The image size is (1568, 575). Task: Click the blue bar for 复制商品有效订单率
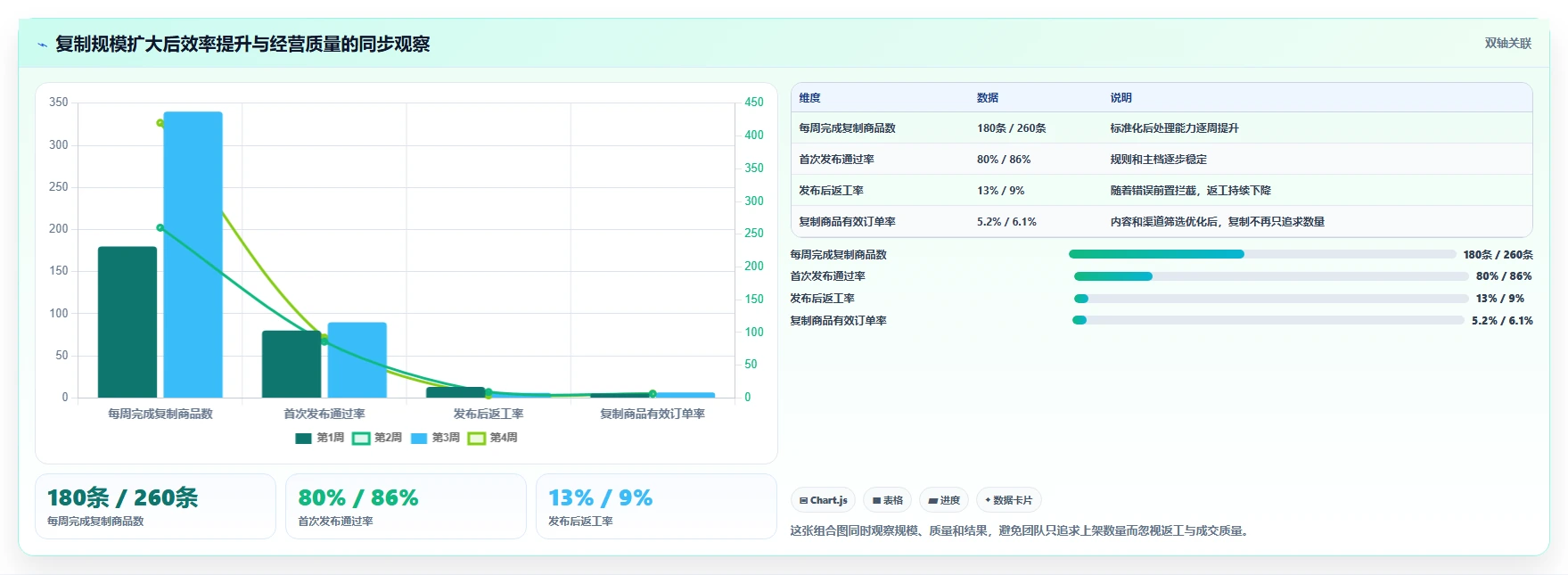tap(685, 395)
